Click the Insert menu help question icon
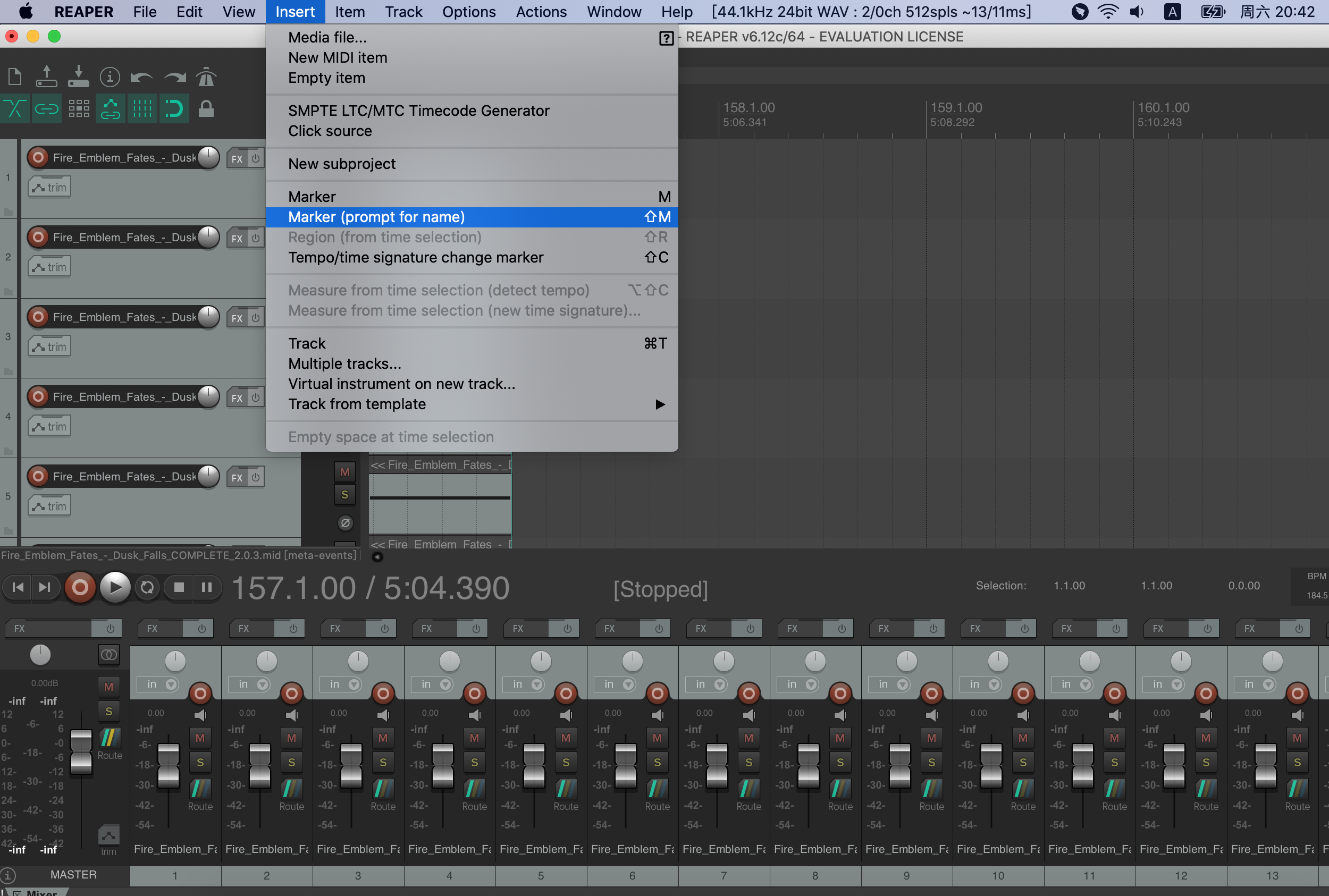The width and height of the screenshot is (1329, 896). [x=666, y=38]
